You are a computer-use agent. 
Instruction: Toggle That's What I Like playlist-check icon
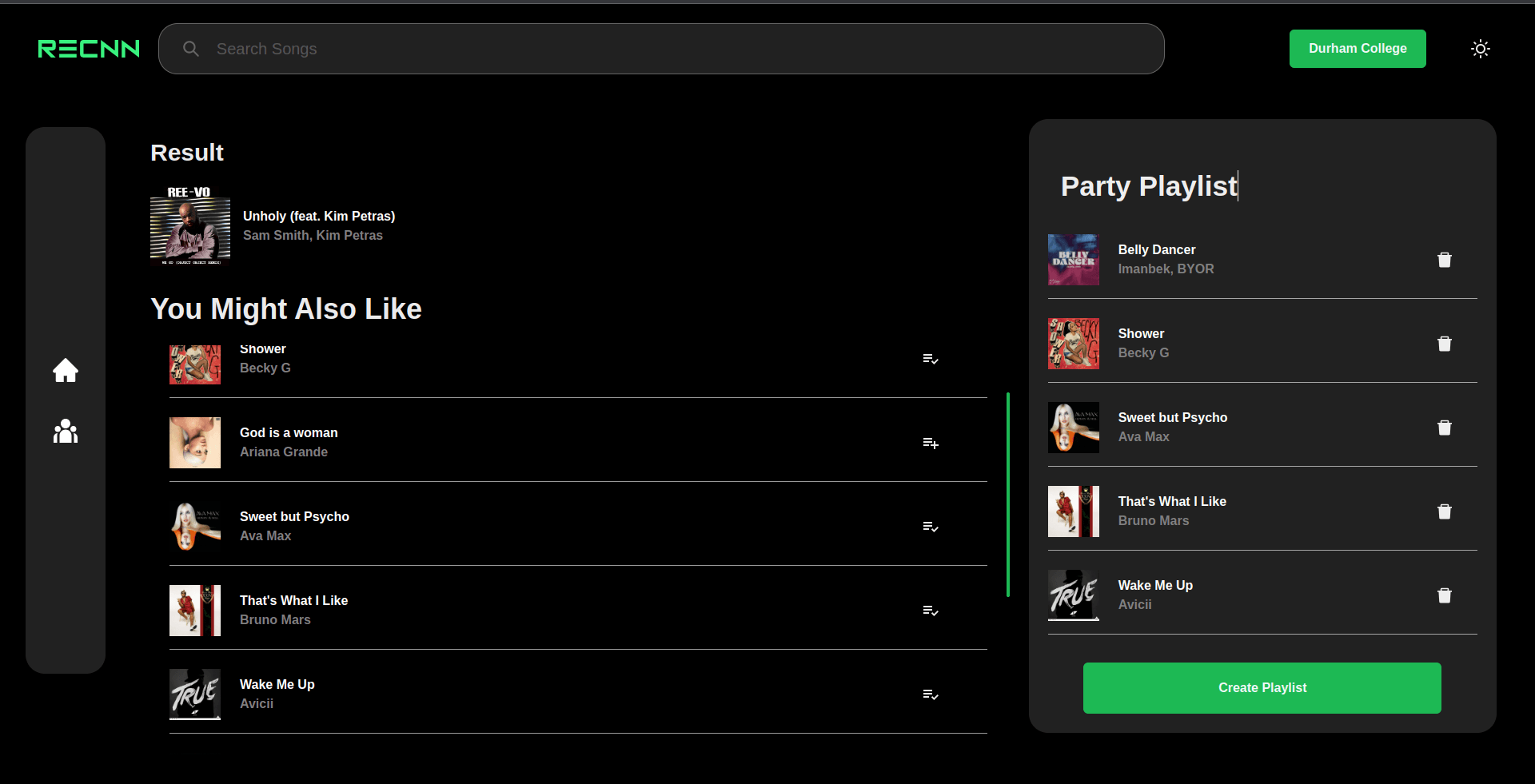(930, 611)
